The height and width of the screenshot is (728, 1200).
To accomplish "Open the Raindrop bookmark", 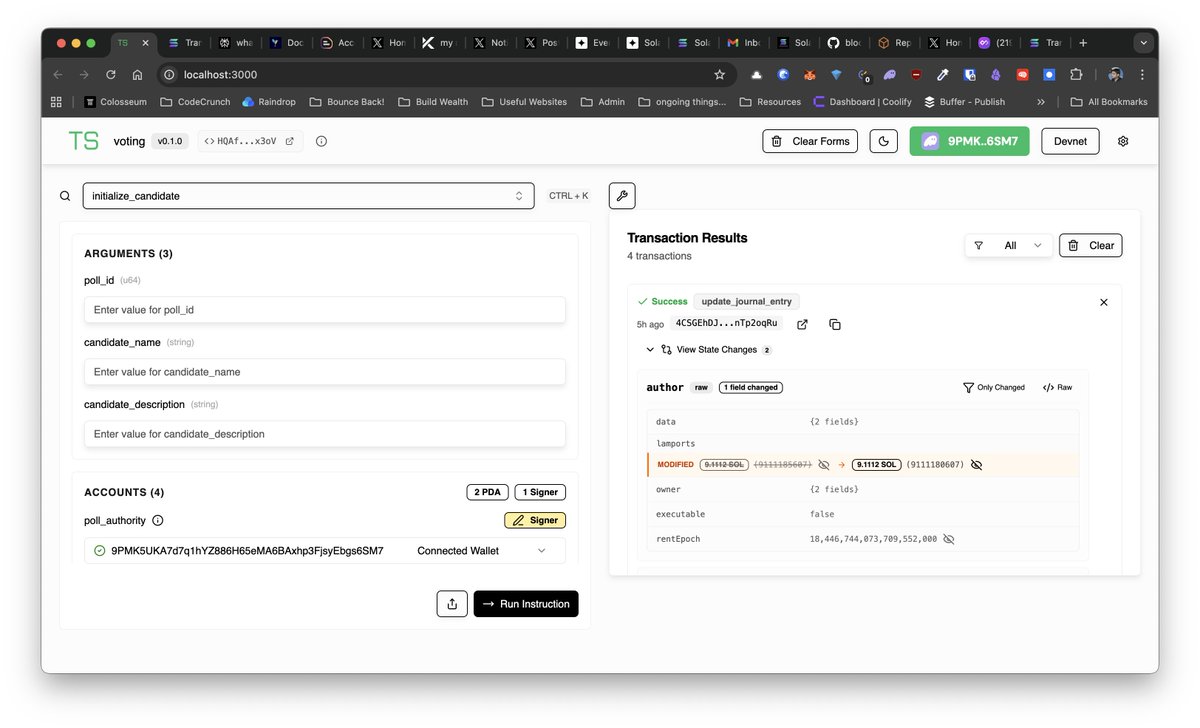I will (x=269, y=102).
